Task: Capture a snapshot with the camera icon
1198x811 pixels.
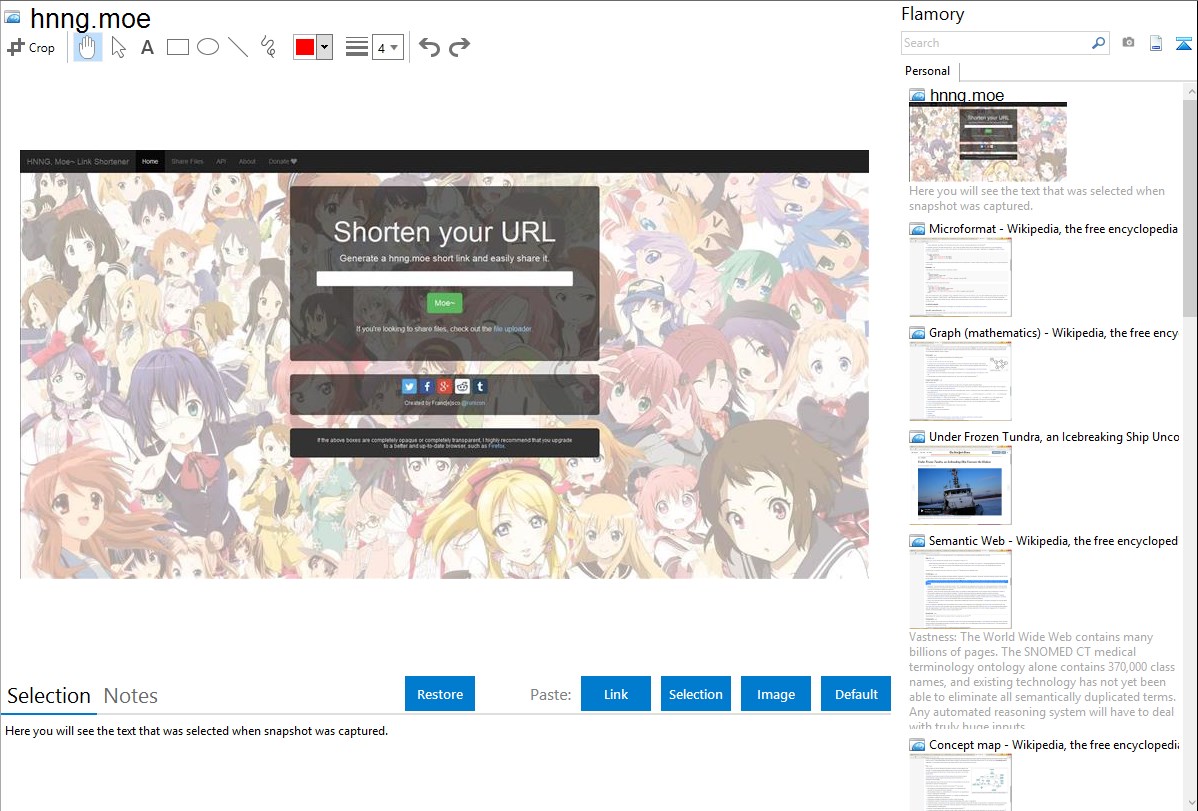Action: click(x=1128, y=43)
